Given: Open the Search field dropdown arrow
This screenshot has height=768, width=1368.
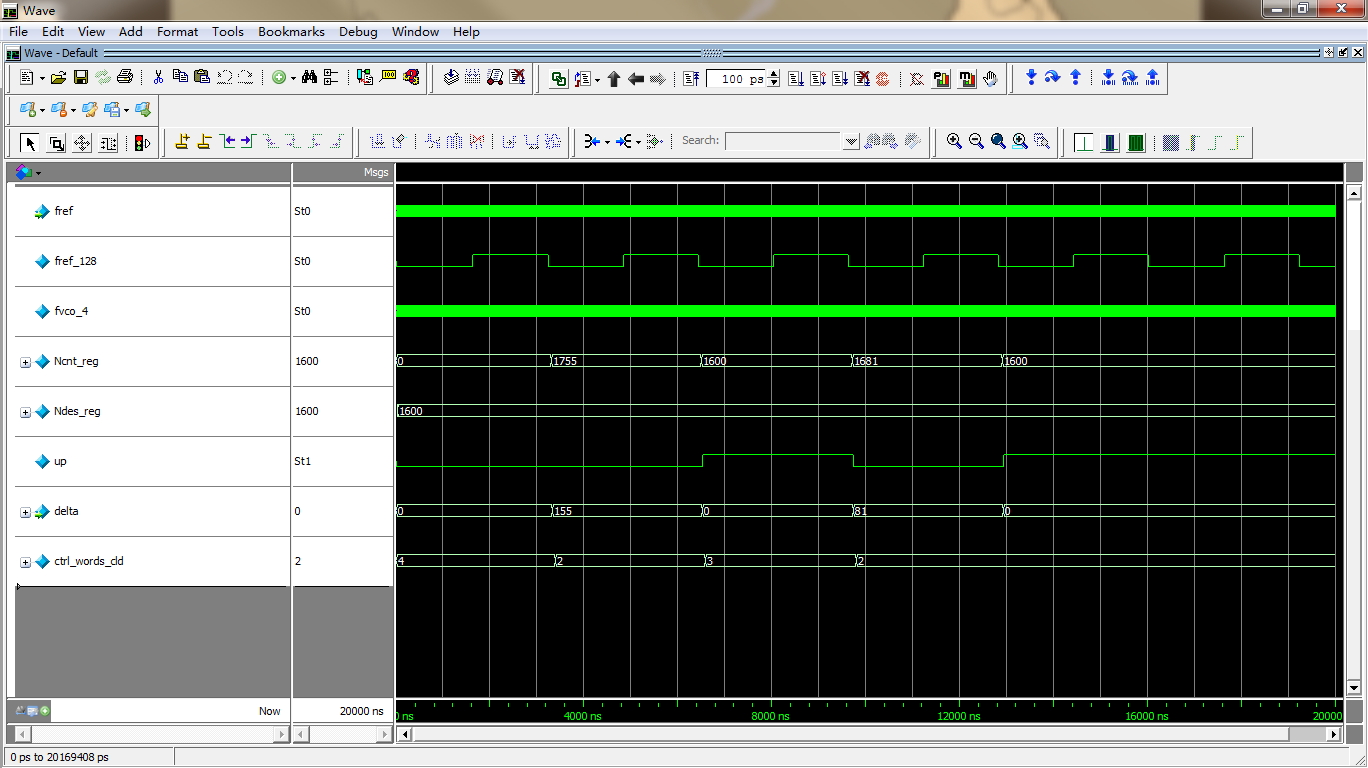Looking at the screenshot, I should (x=851, y=142).
